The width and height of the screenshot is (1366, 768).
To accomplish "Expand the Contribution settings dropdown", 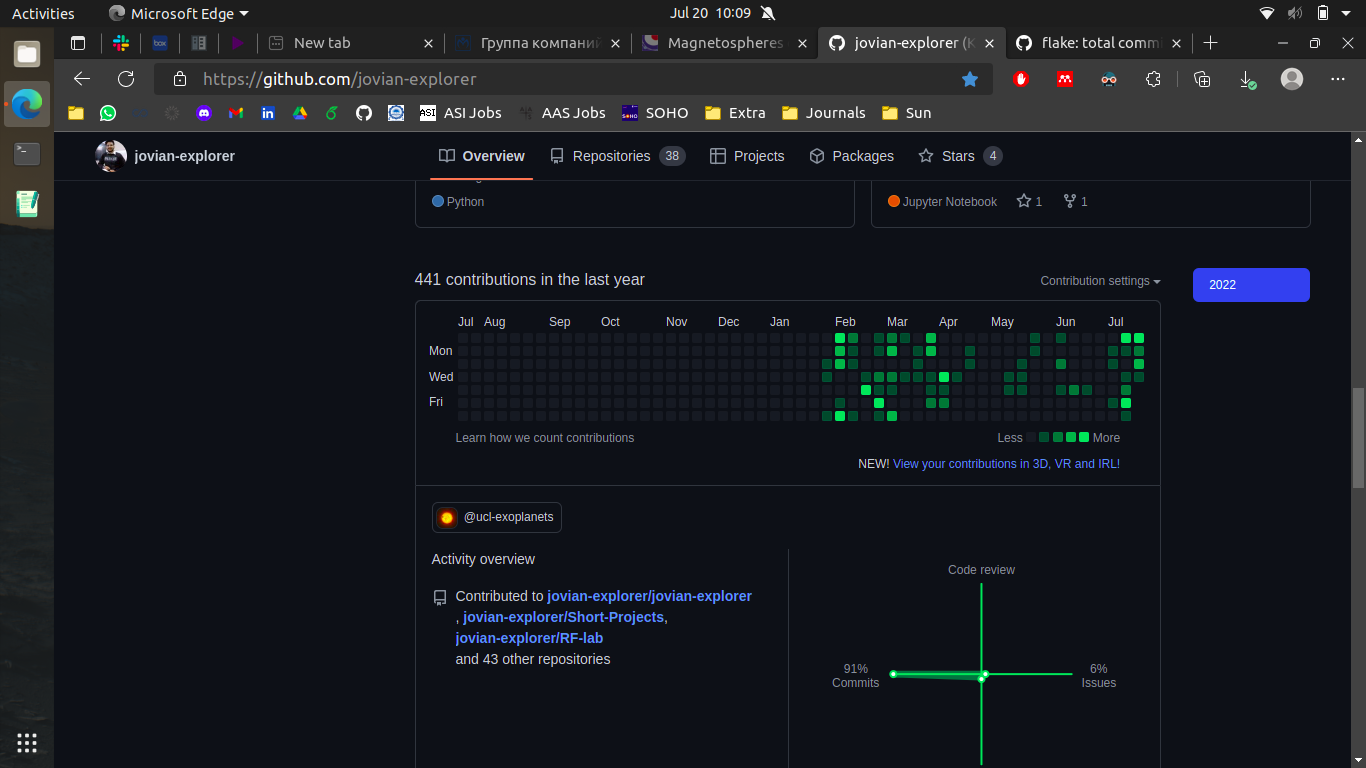I will click(1100, 281).
